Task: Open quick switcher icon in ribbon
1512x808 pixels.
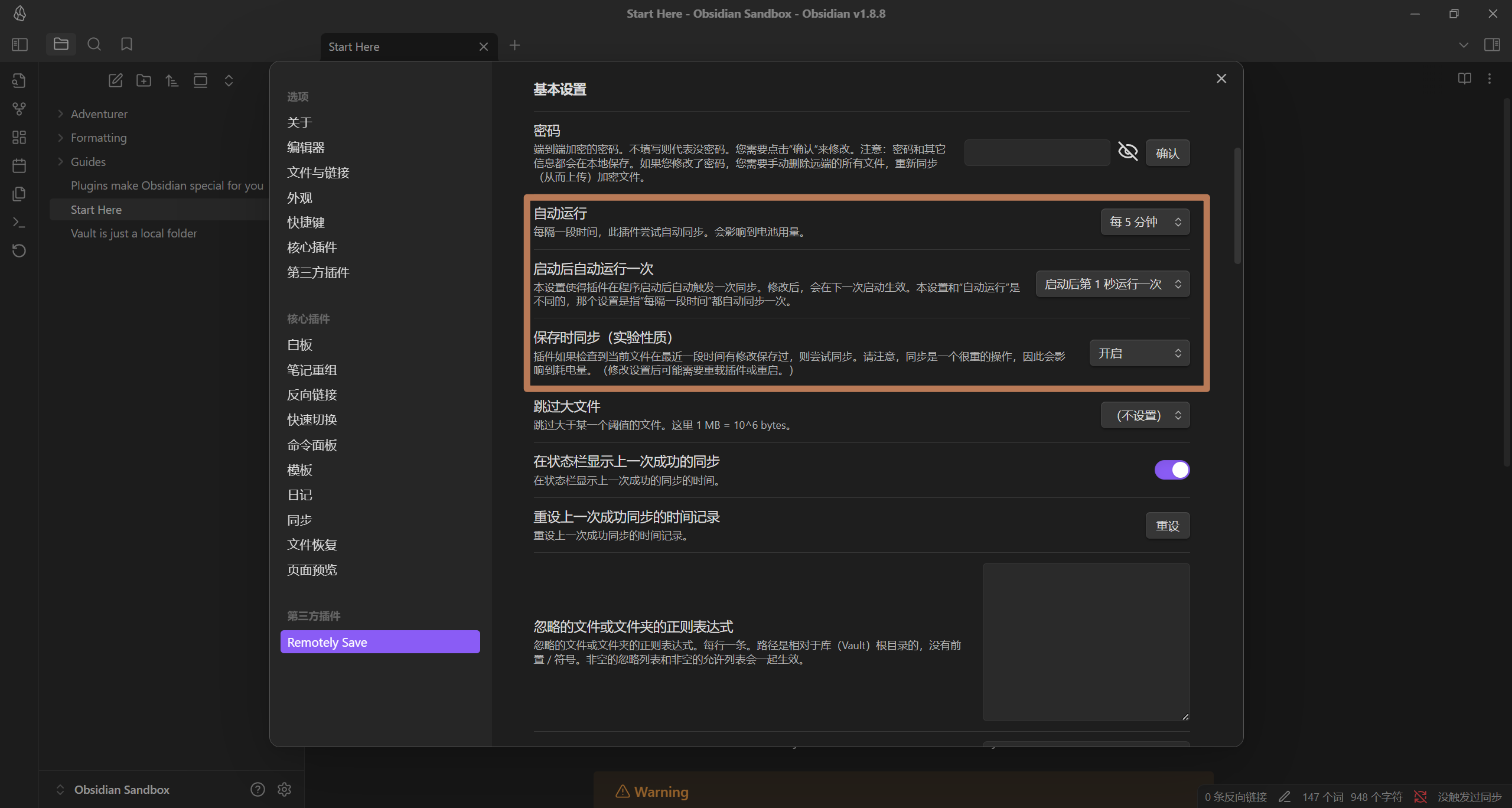Action: 19,80
